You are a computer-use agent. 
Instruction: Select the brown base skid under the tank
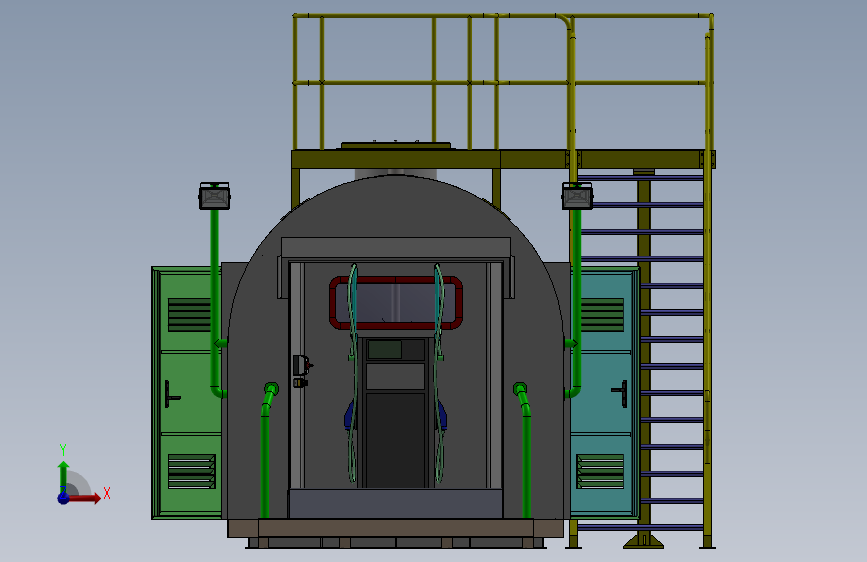tap(395, 528)
